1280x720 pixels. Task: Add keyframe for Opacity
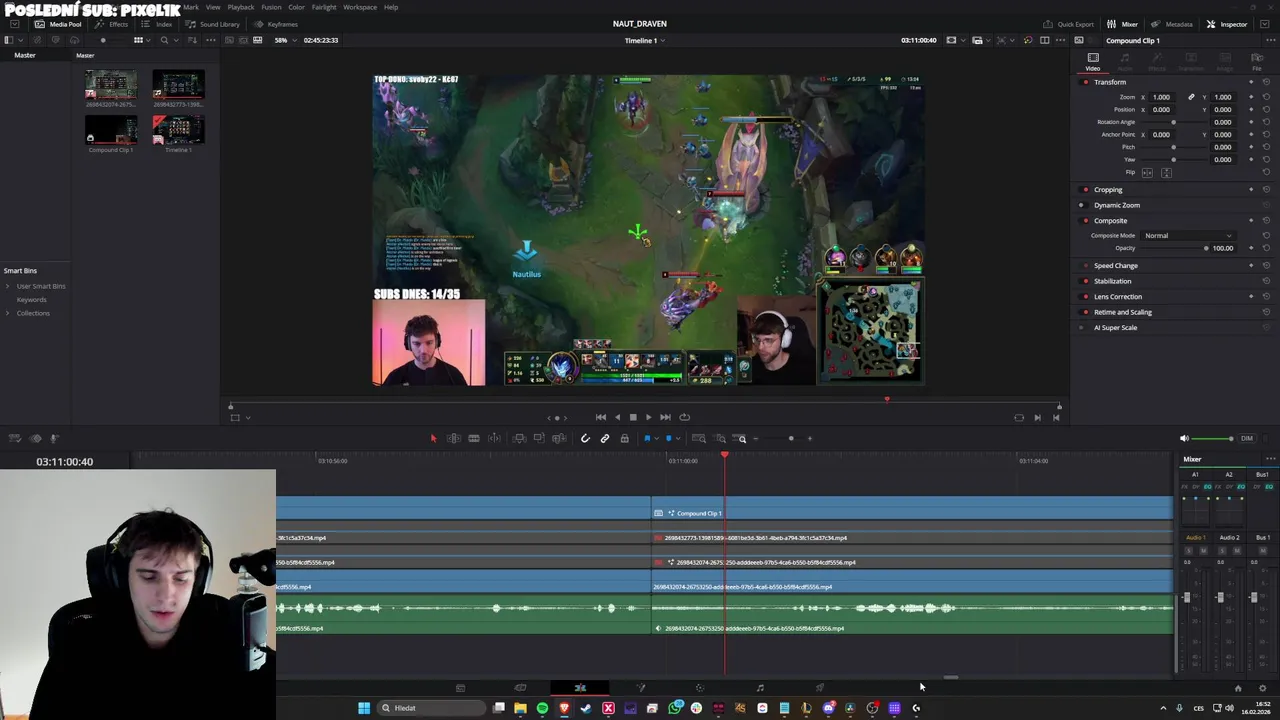click(x=1251, y=248)
